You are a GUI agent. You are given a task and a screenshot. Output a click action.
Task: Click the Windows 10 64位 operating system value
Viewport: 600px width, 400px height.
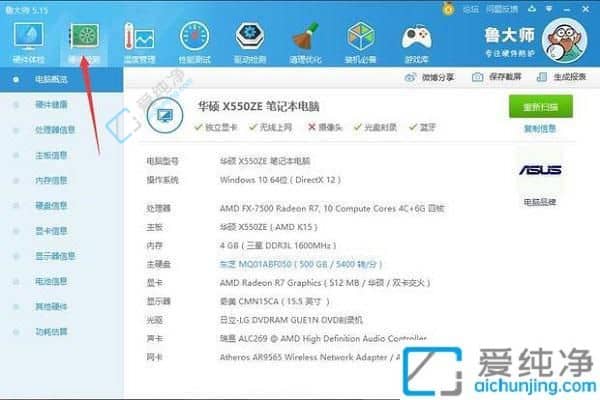tap(280, 180)
